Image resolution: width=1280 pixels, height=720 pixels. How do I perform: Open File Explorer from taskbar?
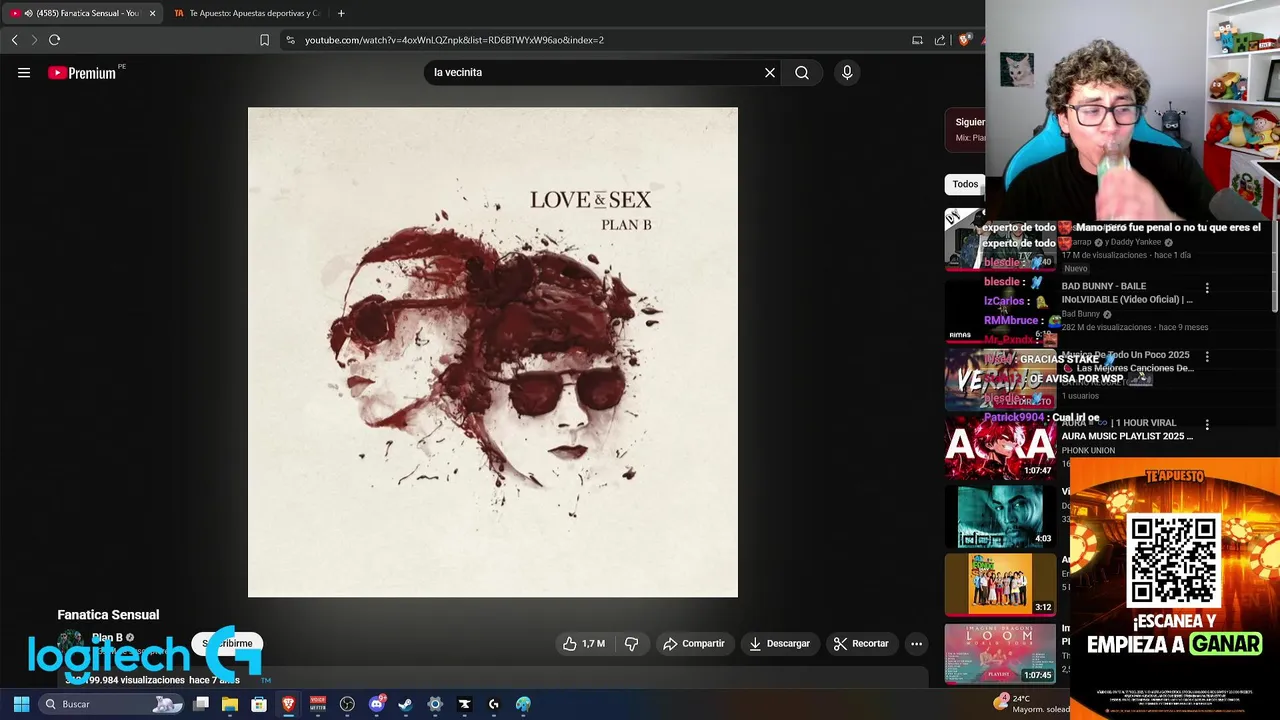[x=230, y=704]
